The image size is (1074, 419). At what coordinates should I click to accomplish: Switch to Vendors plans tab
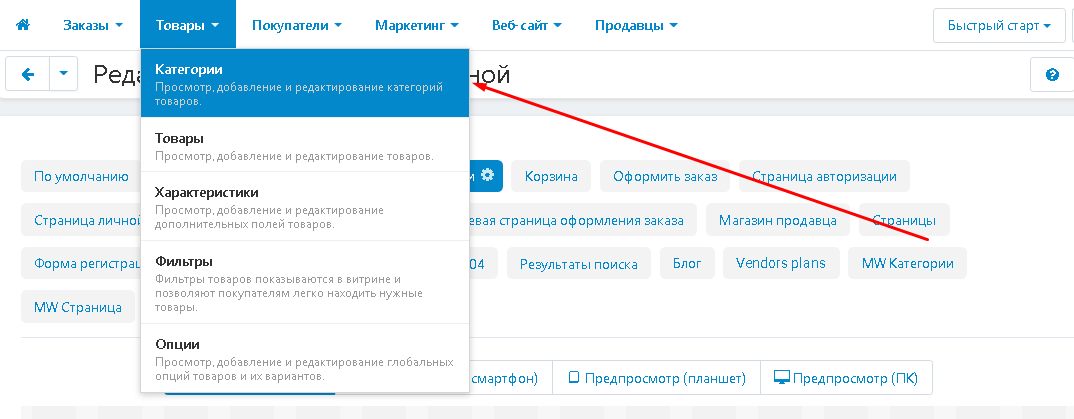pyautogui.click(x=781, y=264)
